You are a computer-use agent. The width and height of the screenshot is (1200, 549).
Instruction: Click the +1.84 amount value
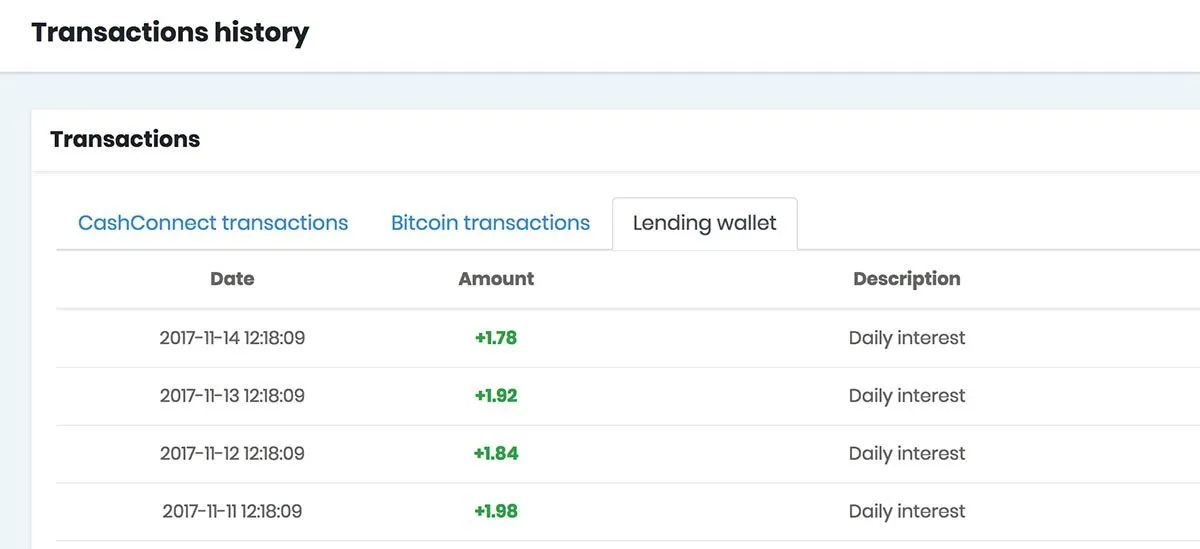[496, 453]
